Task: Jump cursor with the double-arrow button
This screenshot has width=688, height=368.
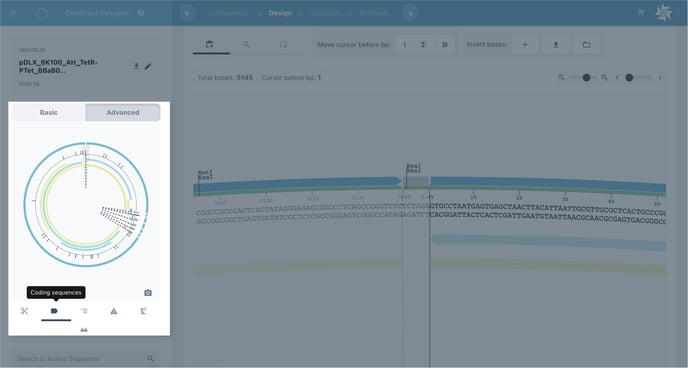Action: point(444,44)
